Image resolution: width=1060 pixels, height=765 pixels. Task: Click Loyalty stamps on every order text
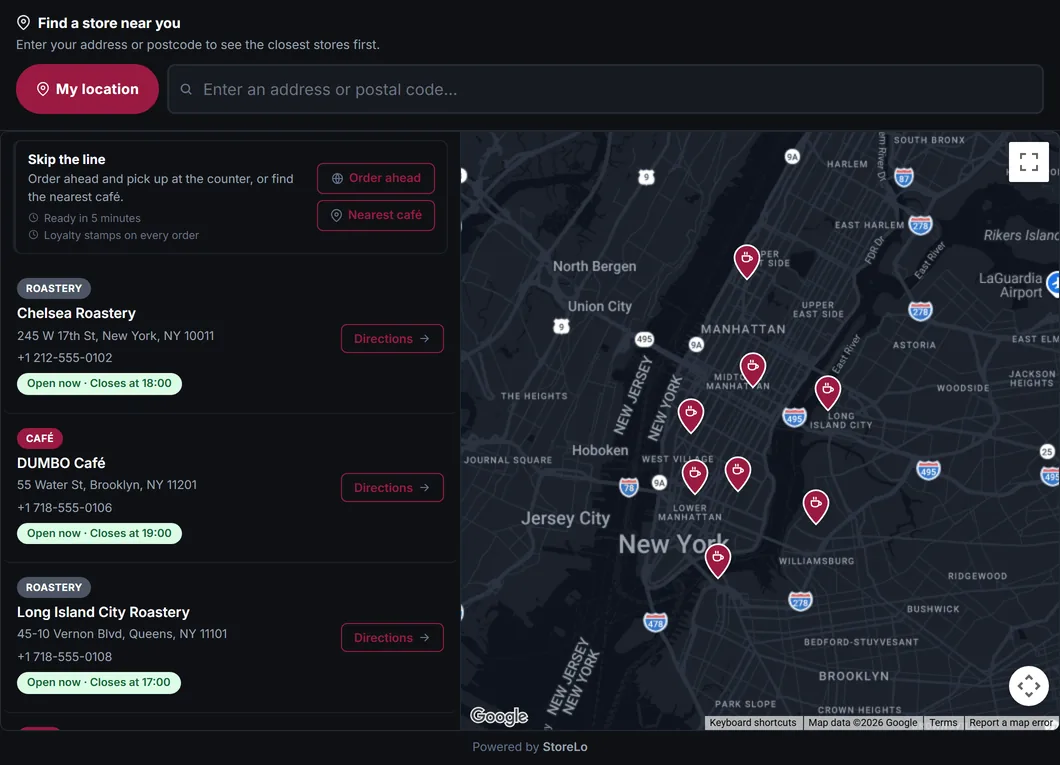click(x=122, y=235)
